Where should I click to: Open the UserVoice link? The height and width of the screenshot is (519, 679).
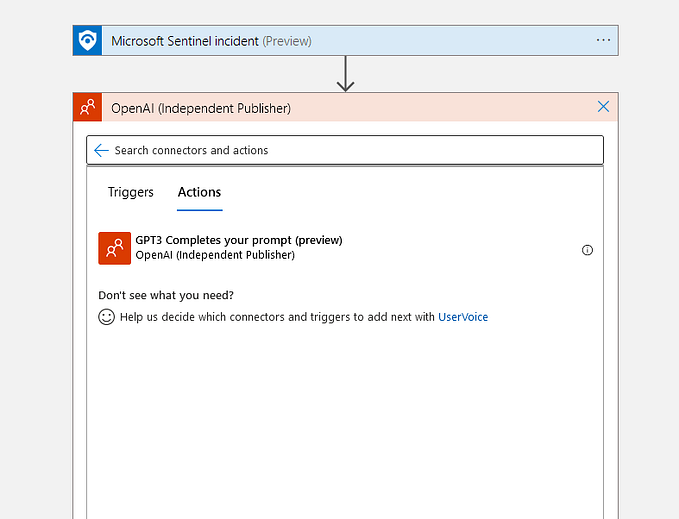click(463, 317)
